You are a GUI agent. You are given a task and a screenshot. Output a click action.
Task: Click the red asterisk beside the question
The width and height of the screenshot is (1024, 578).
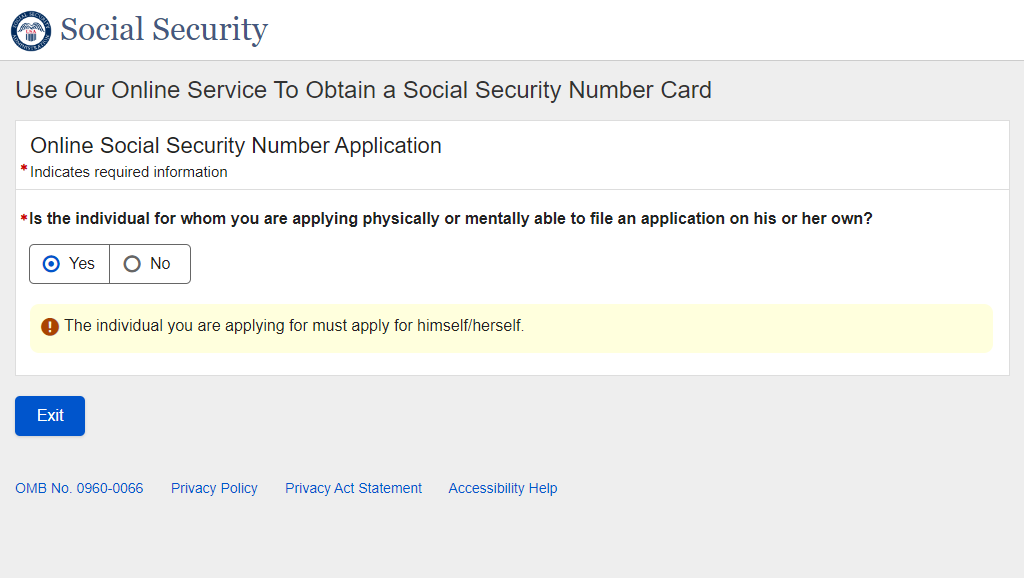tap(24, 219)
